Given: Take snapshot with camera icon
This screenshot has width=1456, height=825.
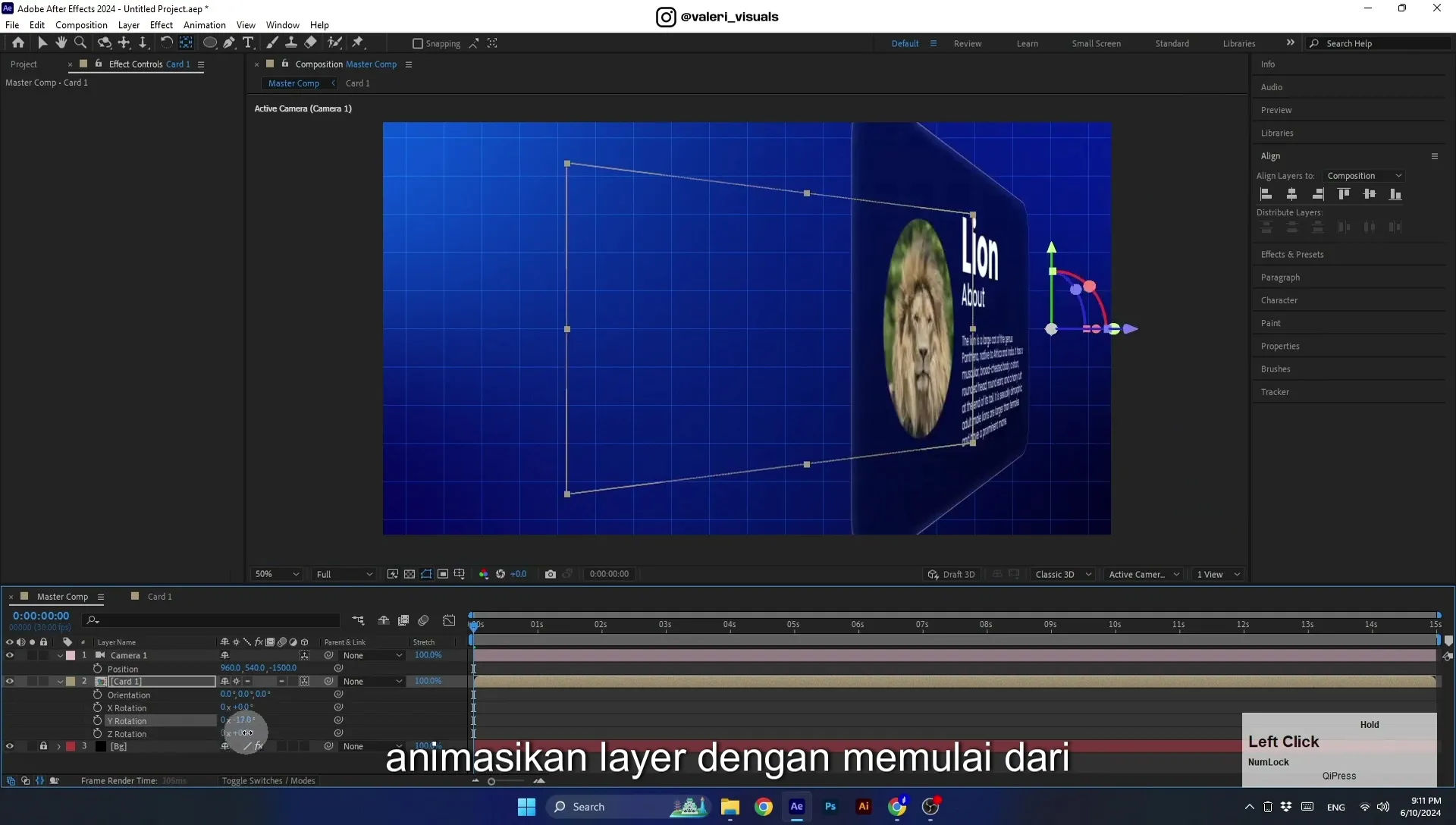Looking at the screenshot, I should [x=551, y=574].
